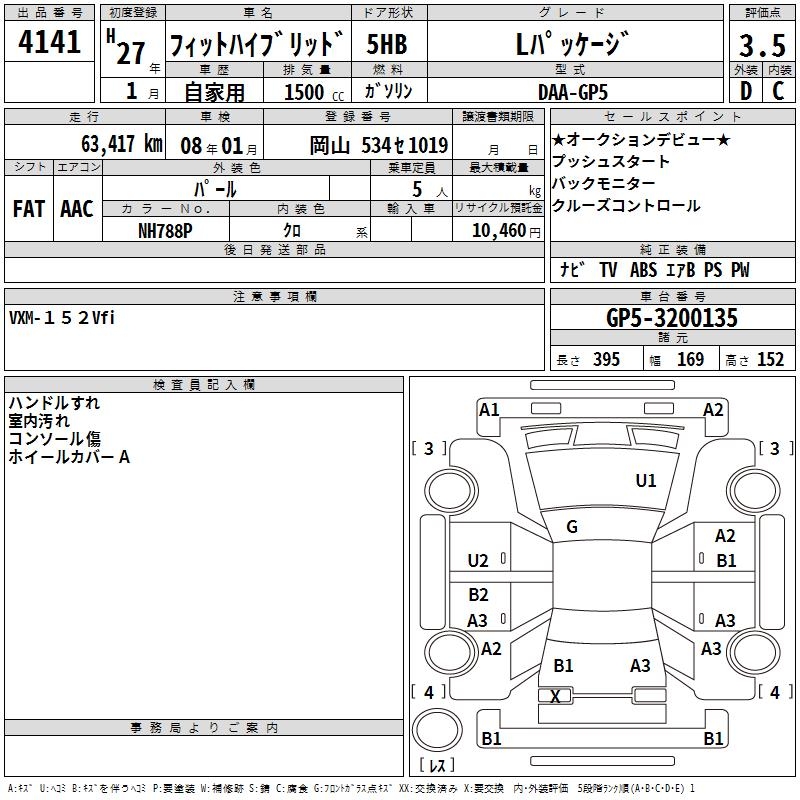Select the model code DAA-GP5
800x800 pixels.
573,92
